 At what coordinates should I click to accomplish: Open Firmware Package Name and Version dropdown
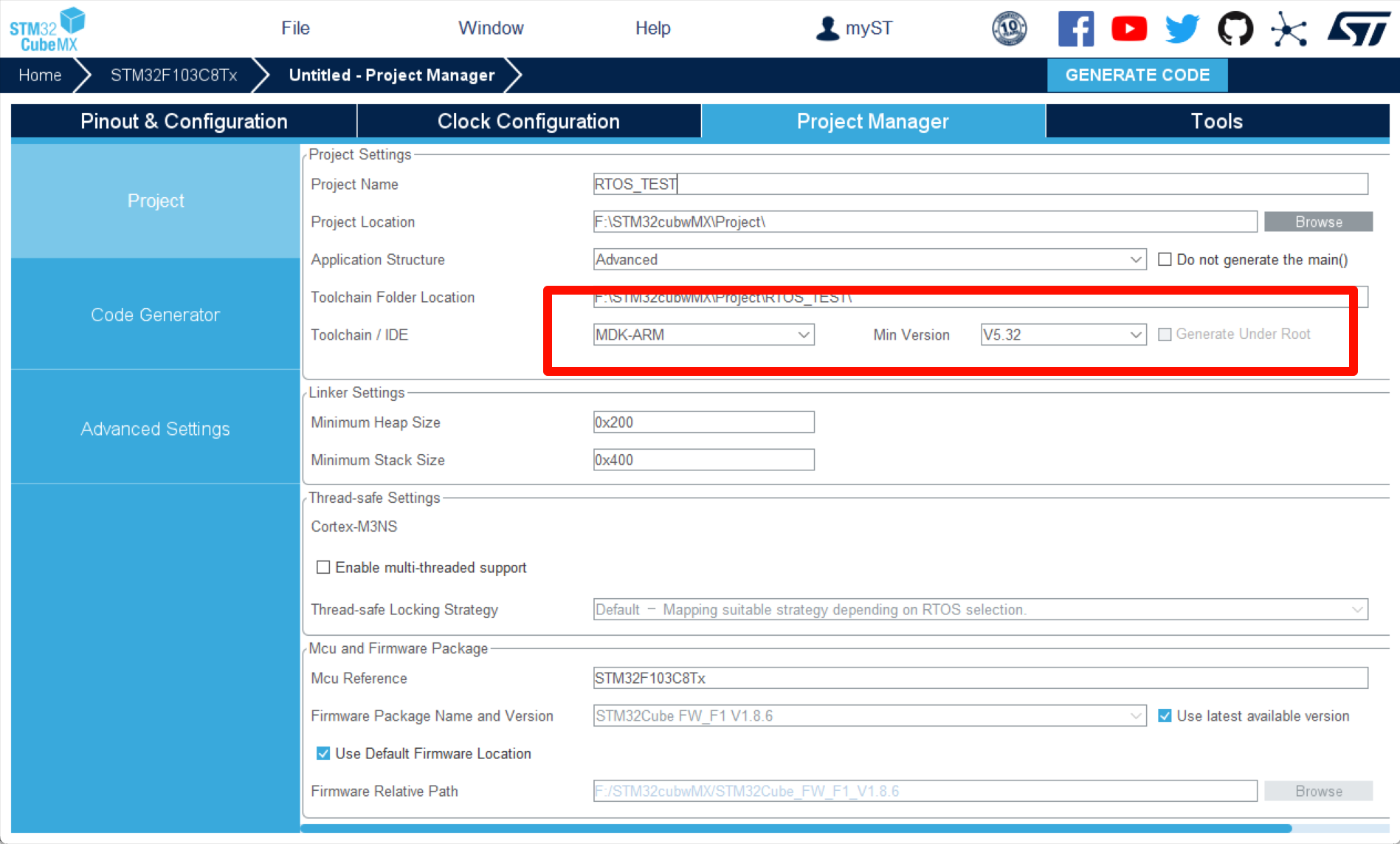869,716
